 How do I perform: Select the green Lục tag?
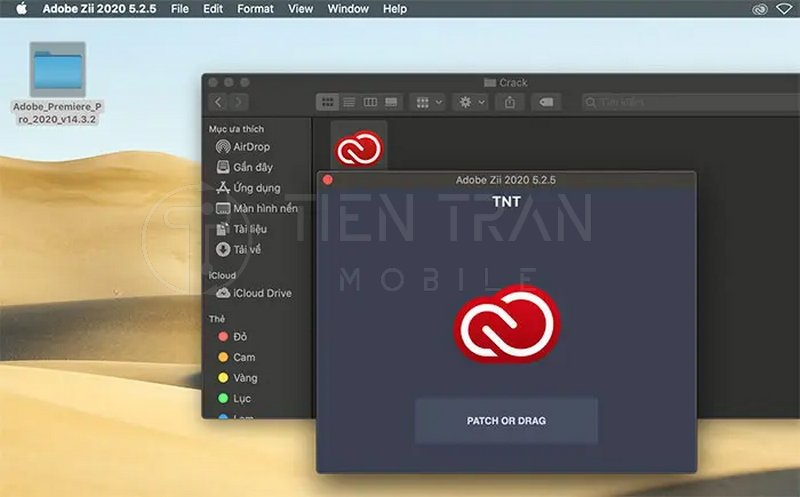click(x=234, y=398)
